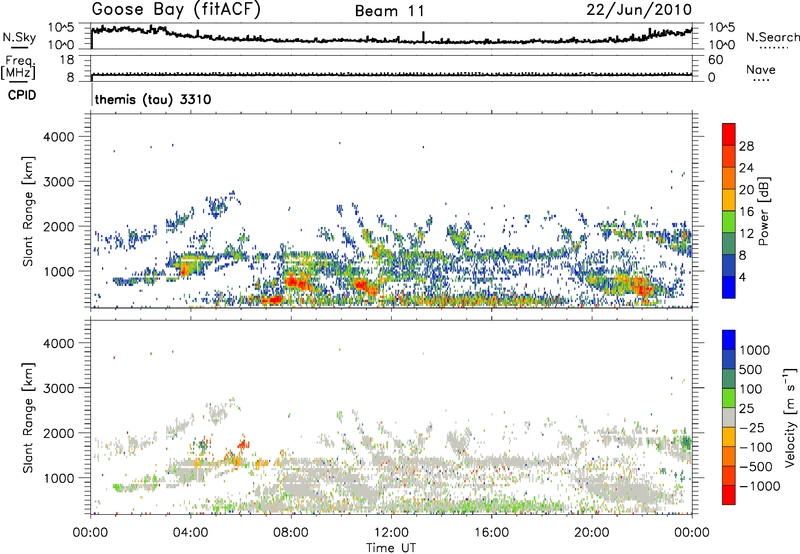Image resolution: width=800 pixels, height=554 pixels.
Task: Click the 'themis (tau) 3310' text
Action: click(153, 99)
